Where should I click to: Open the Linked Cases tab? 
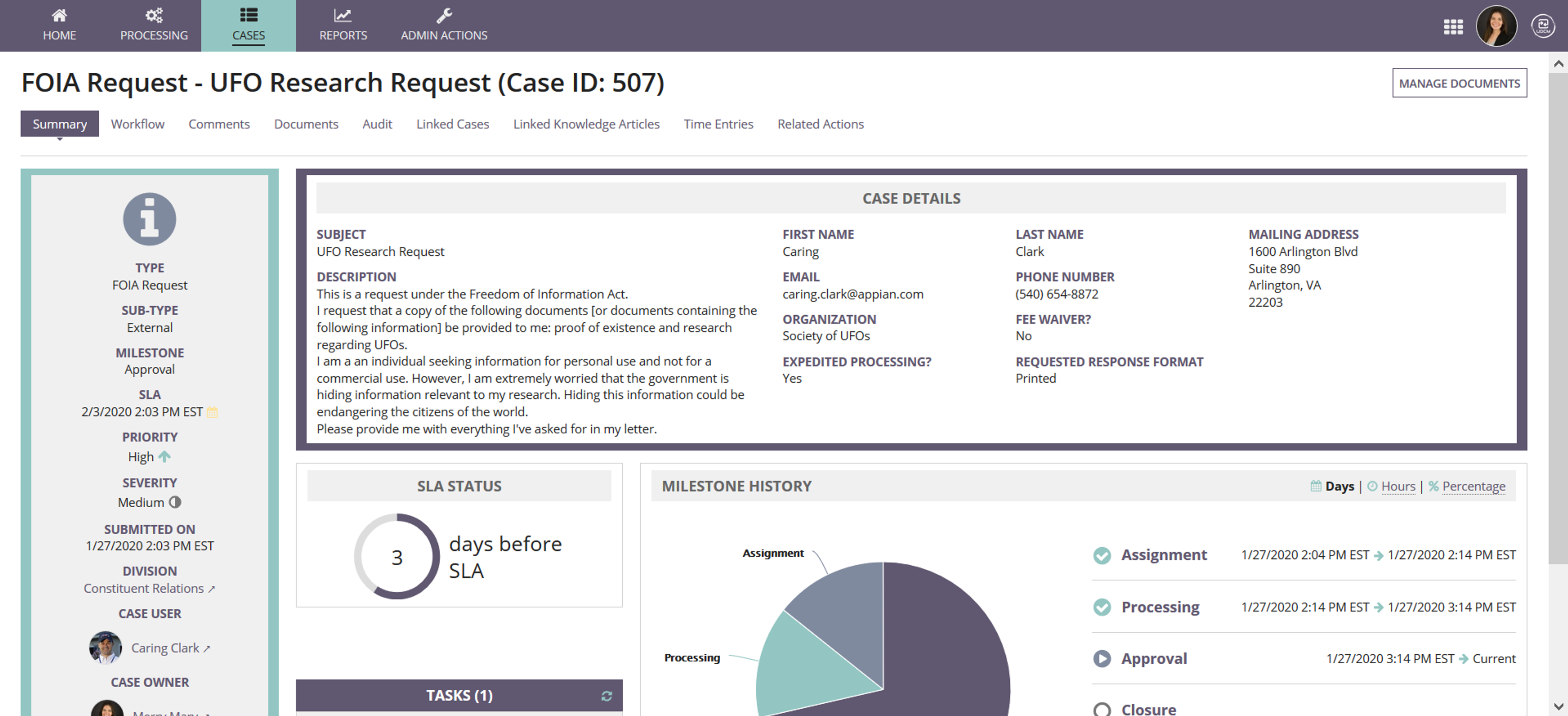tap(453, 124)
